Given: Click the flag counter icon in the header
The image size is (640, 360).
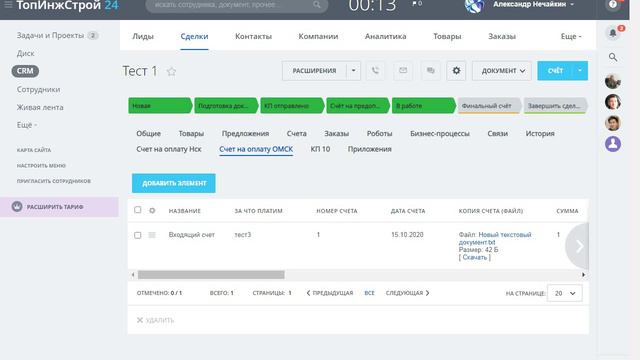Looking at the screenshot, I should (417, 4).
